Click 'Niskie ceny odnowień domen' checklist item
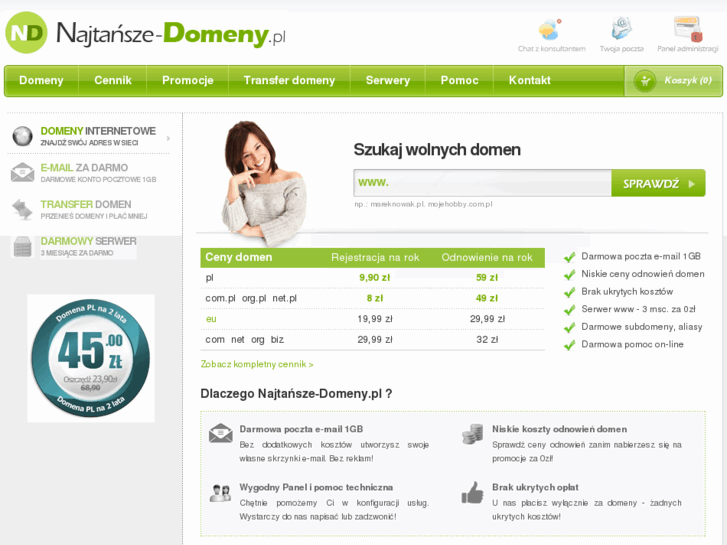Screen dimensions: 727x545 click(x=643, y=274)
